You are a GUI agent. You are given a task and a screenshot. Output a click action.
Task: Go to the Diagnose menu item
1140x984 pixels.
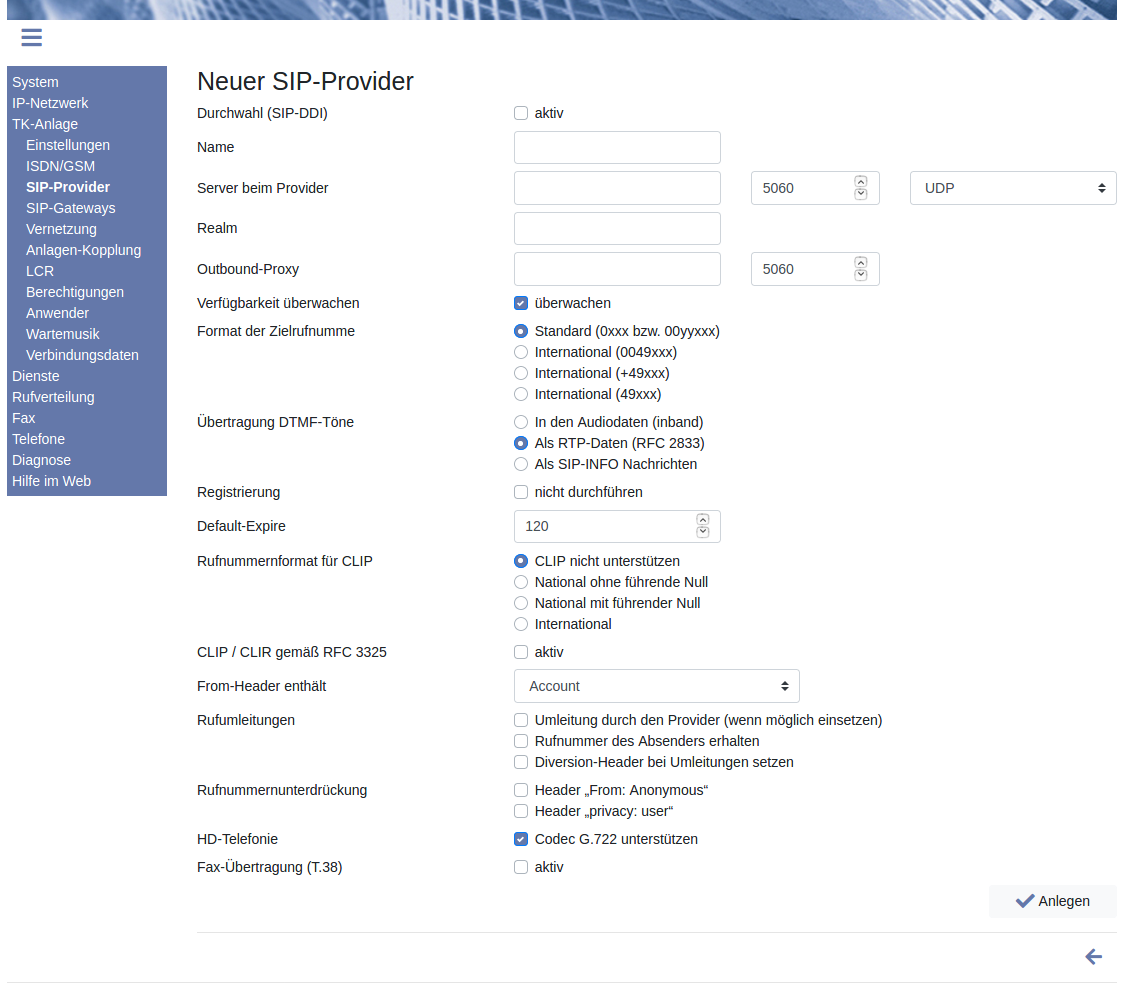pos(41,460)
